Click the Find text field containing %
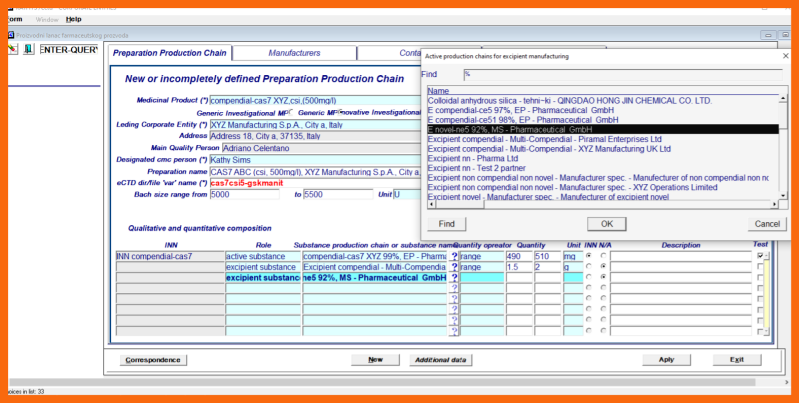799x403 pixels. [x=620, y=74]
